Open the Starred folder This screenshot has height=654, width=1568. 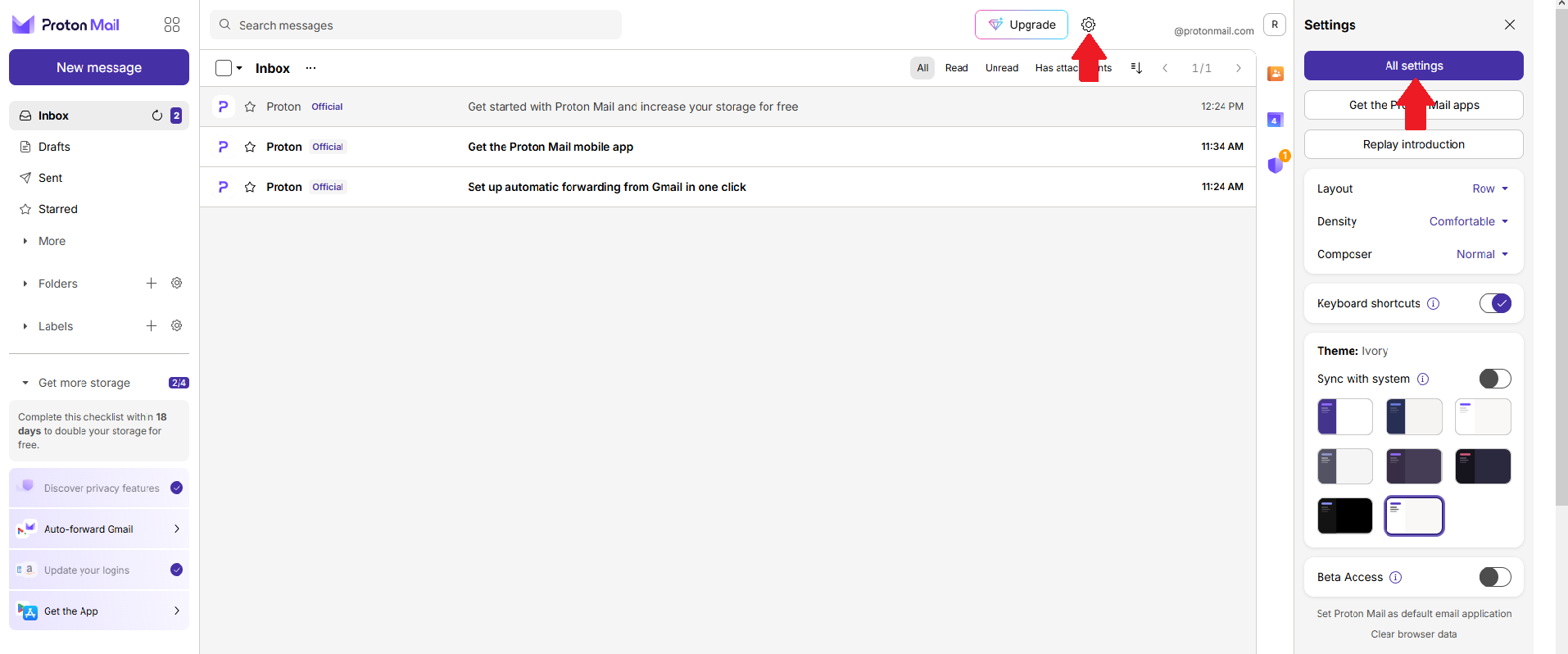tap(99, 209)
